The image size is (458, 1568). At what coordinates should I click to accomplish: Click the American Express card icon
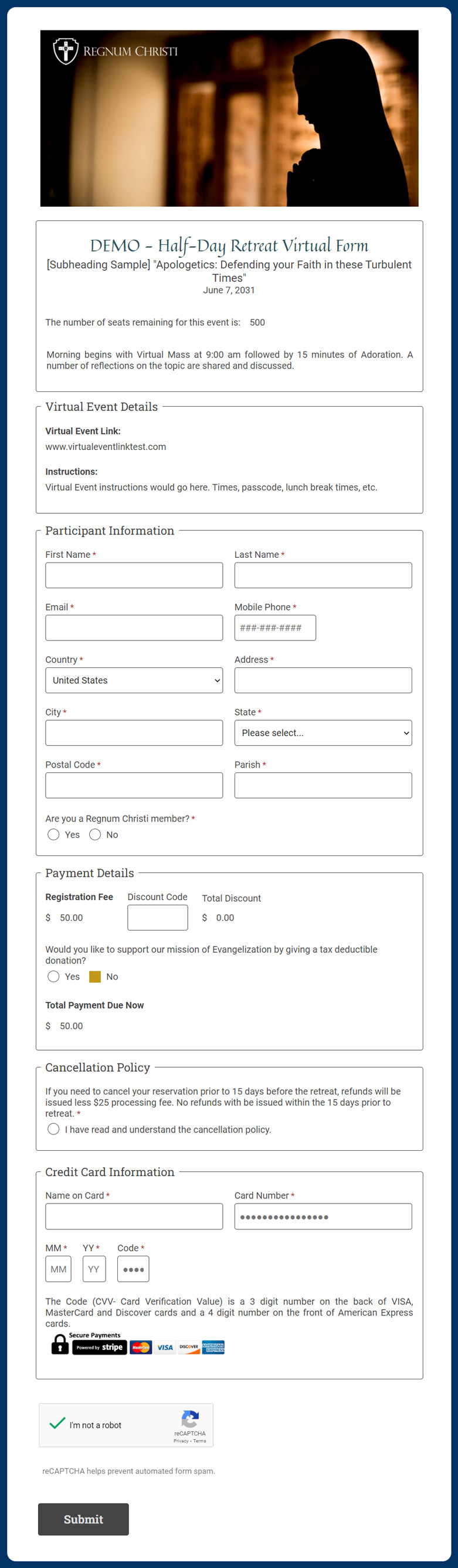[x=213, y=1347]
